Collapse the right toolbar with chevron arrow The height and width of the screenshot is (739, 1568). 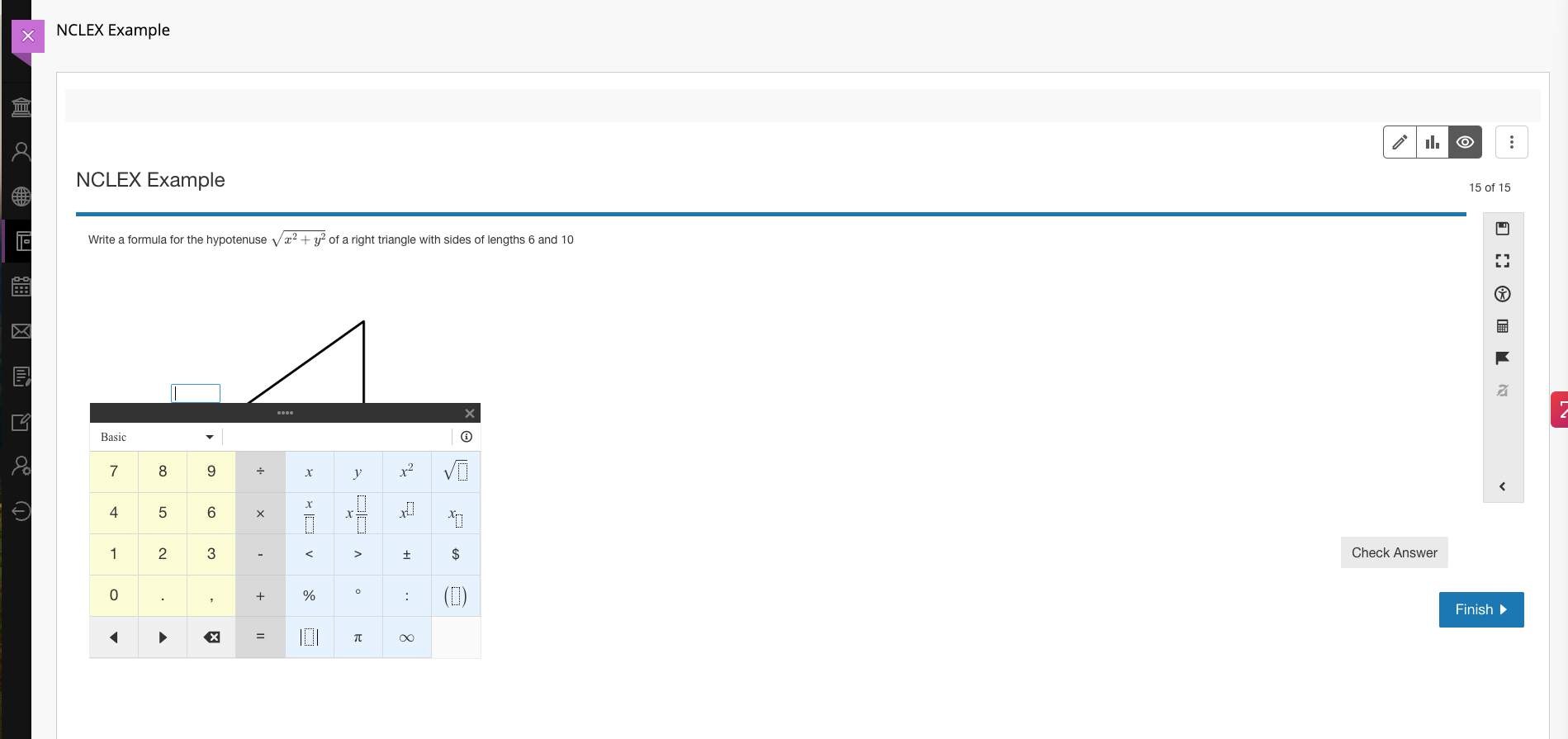click(1502, 486)
